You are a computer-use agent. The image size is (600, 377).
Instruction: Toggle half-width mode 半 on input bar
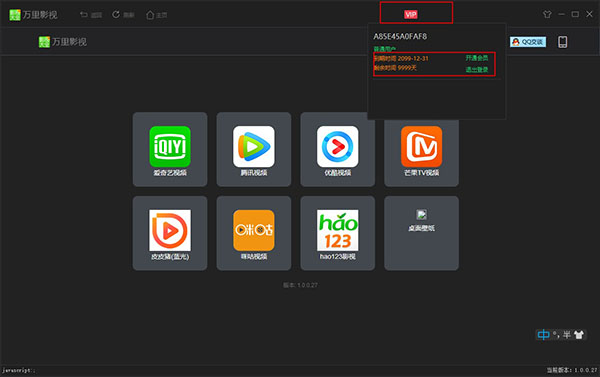(567, 335)
